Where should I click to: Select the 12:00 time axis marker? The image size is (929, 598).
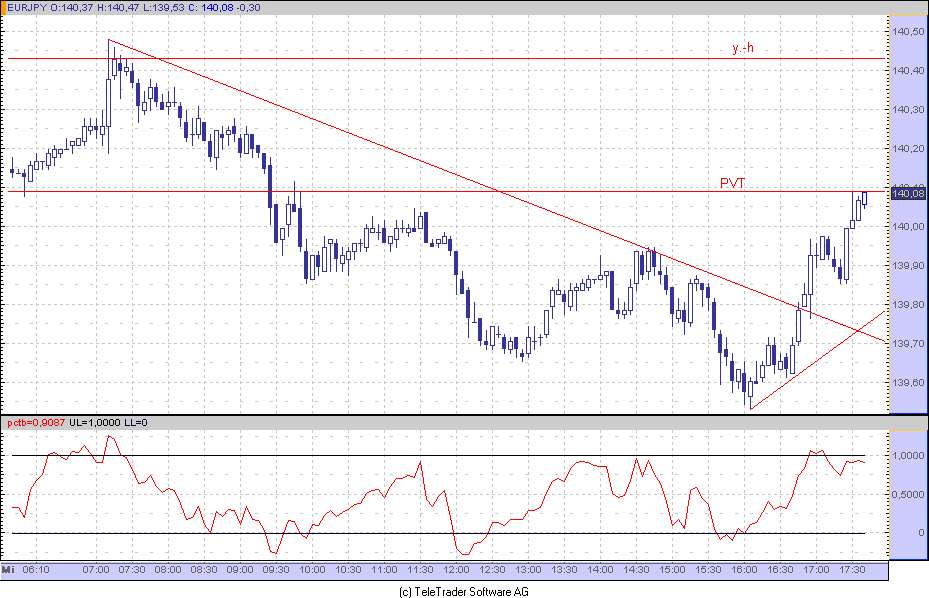pyautogui.click(x=456, y=569)
